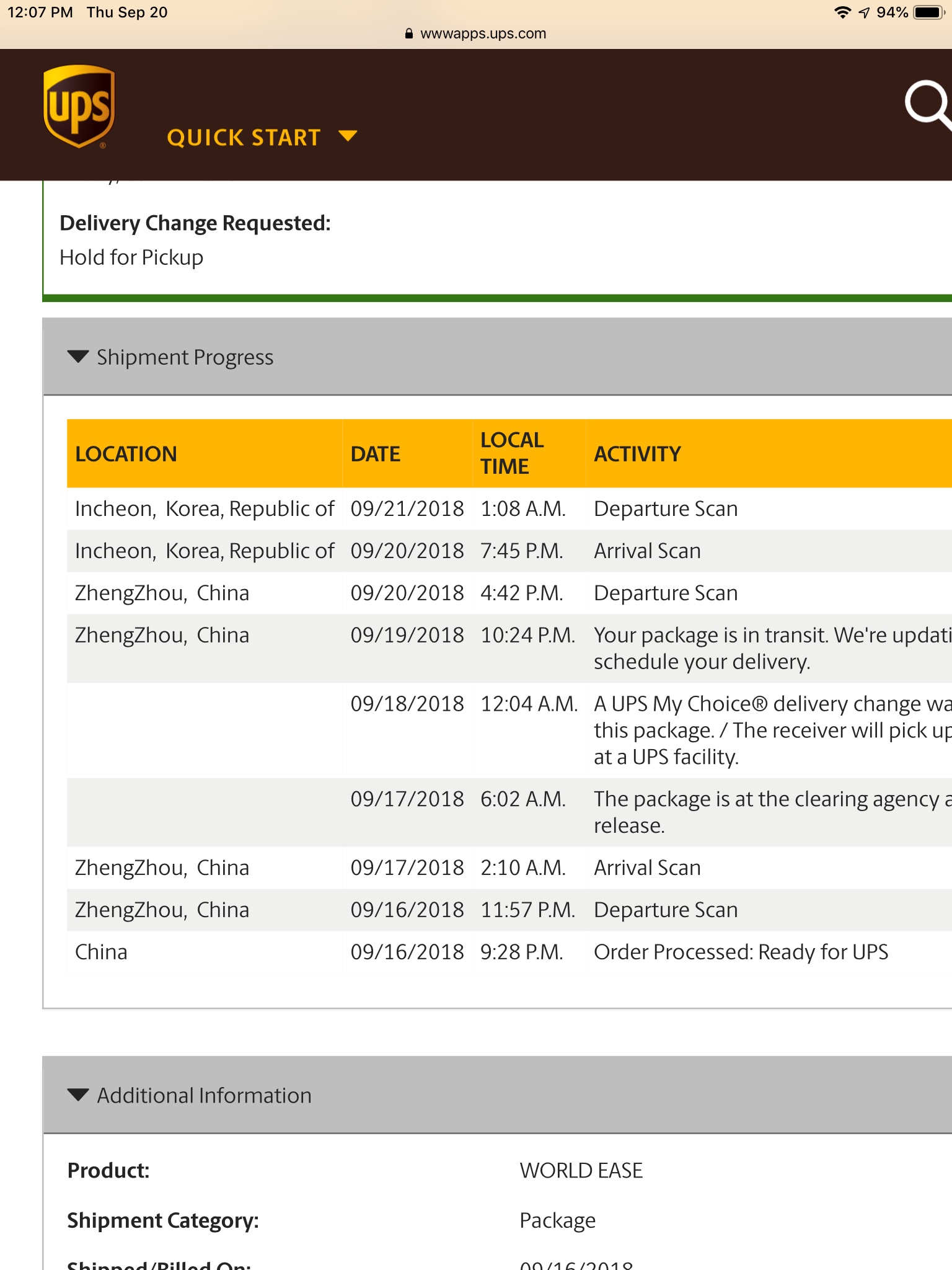
Task: Tap the lock icon in the address bar
Action: click(409, 33)
